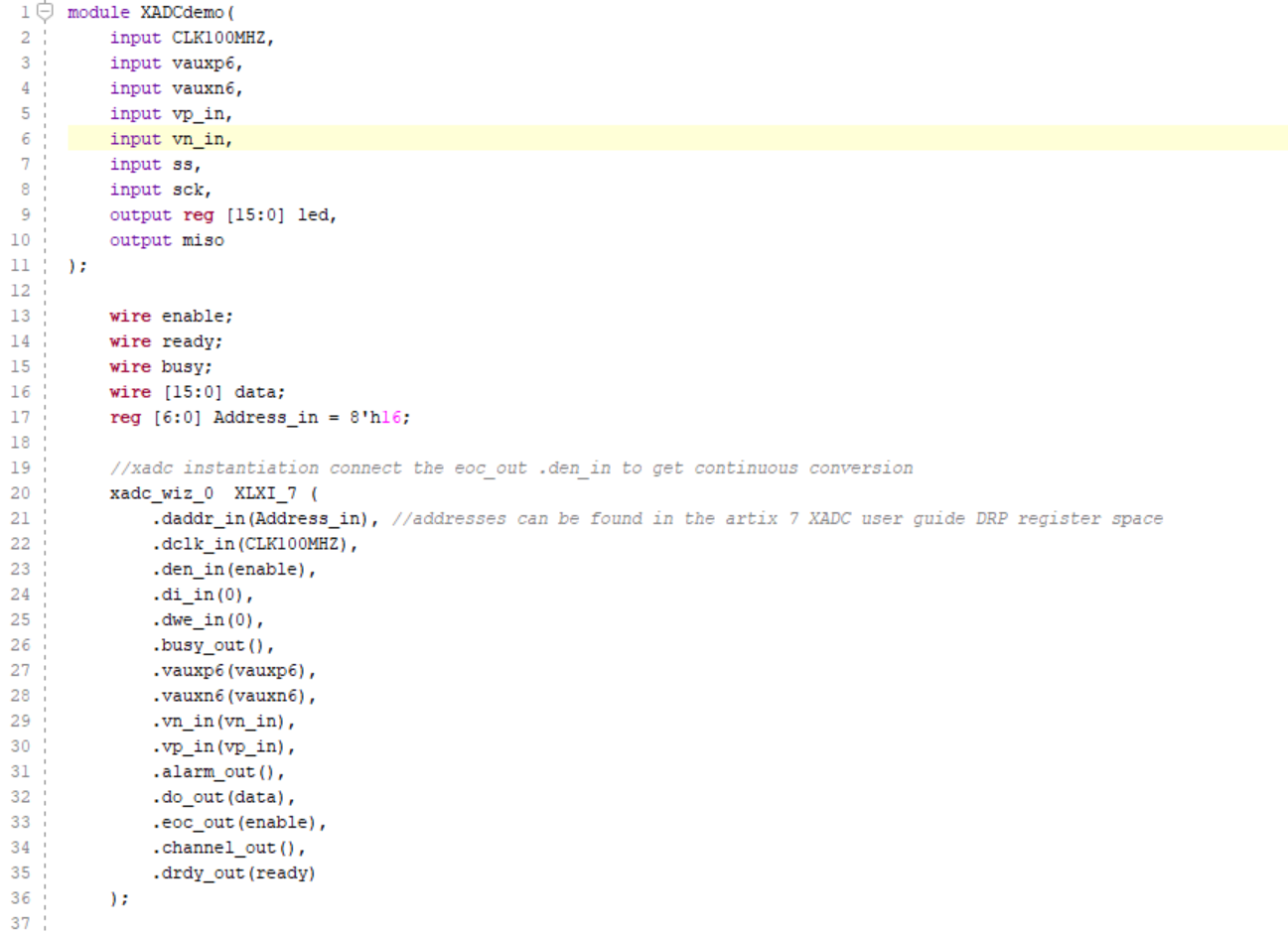This screenshot has width=1288, height=933.
Task: Click the XLXI_7 instance name
Action: pos(264,493)
